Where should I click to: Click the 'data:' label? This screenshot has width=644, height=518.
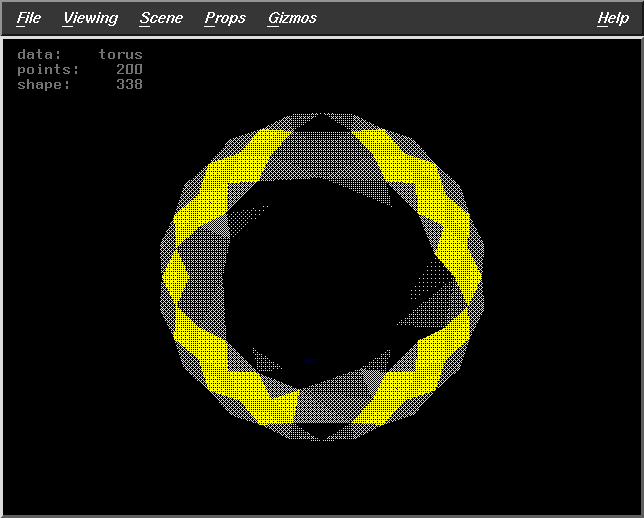(39, 55)
